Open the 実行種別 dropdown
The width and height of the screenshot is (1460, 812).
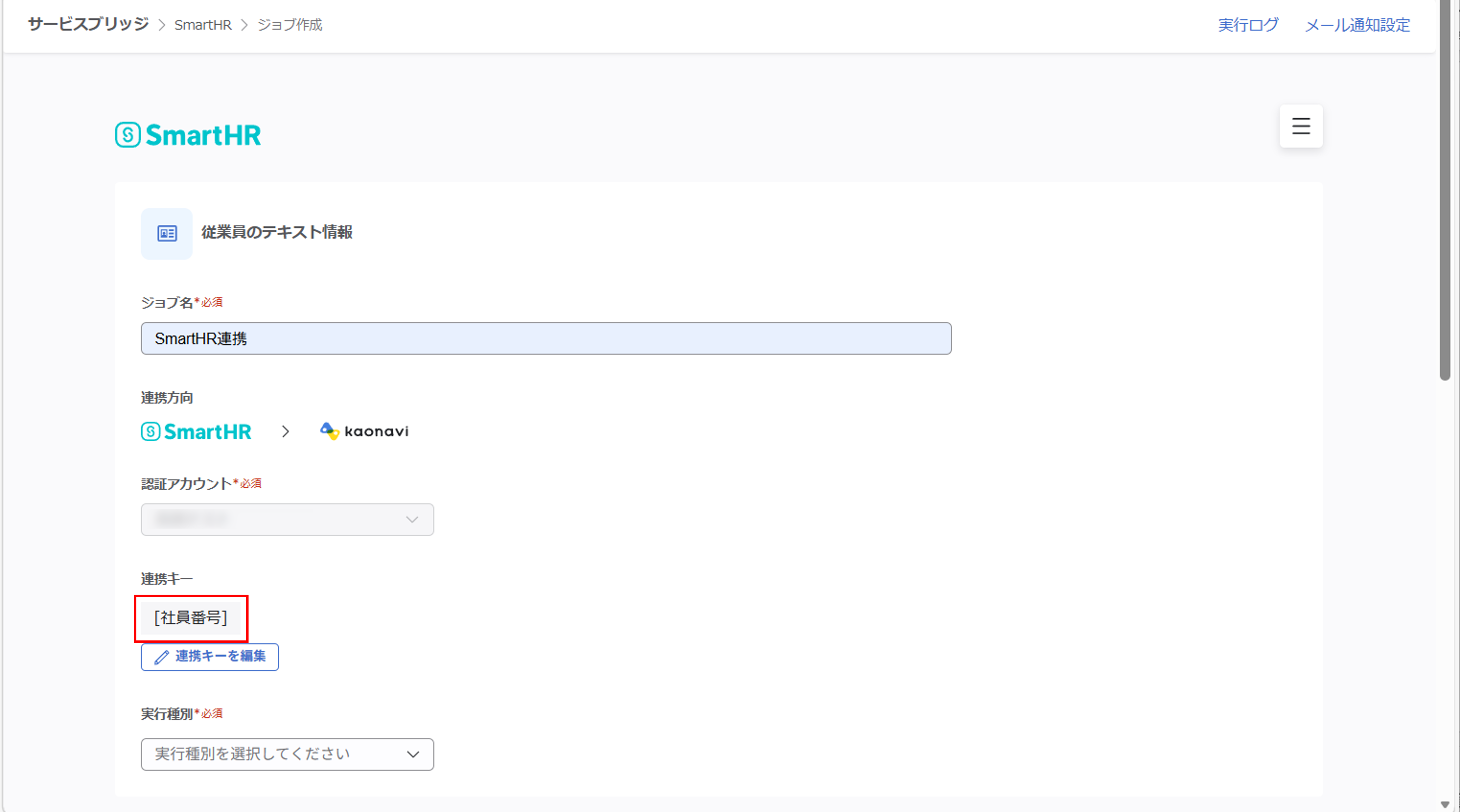pos(287,754)
